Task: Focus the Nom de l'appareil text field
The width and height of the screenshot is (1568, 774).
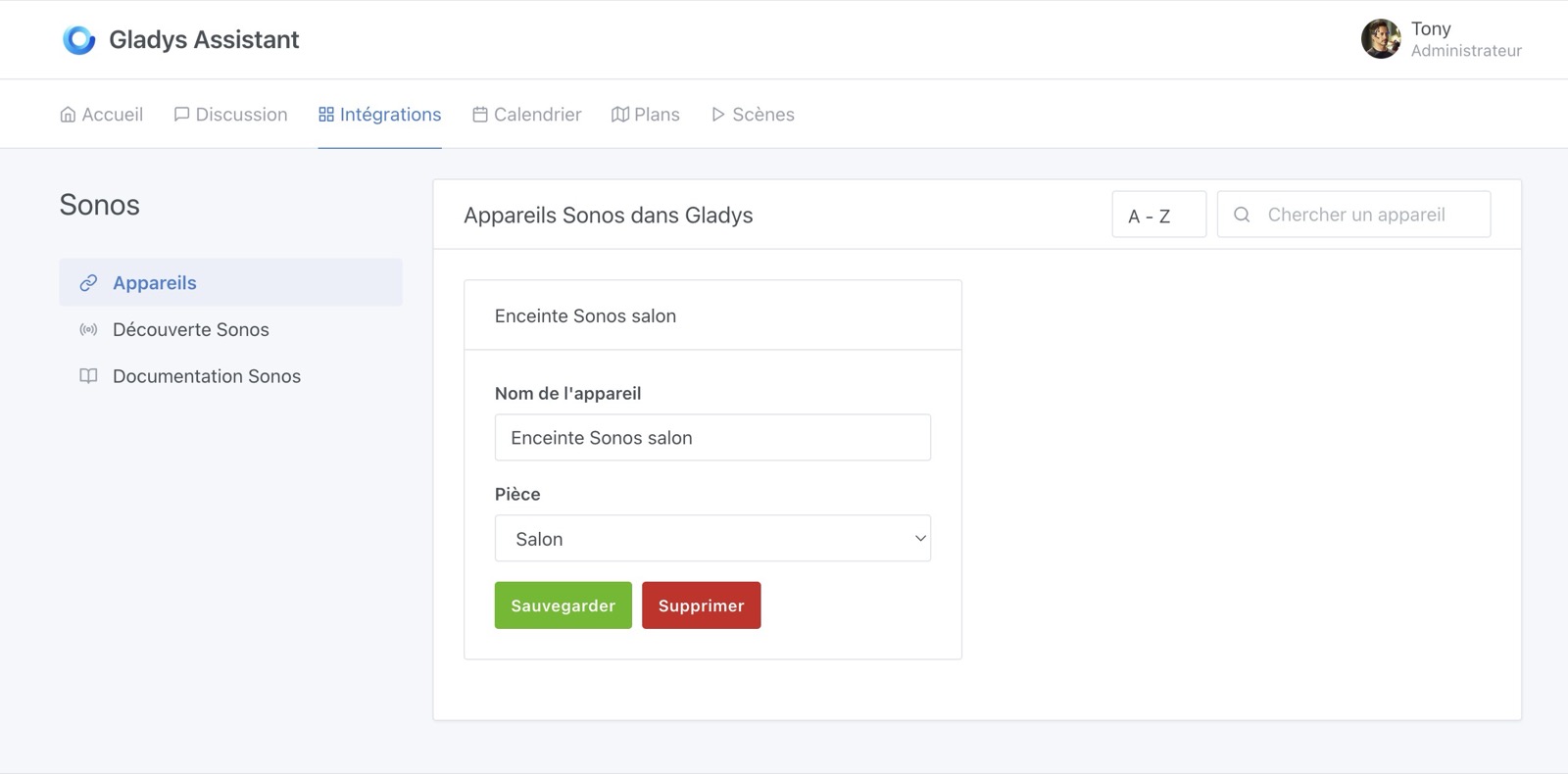Action: pos(712,438)
